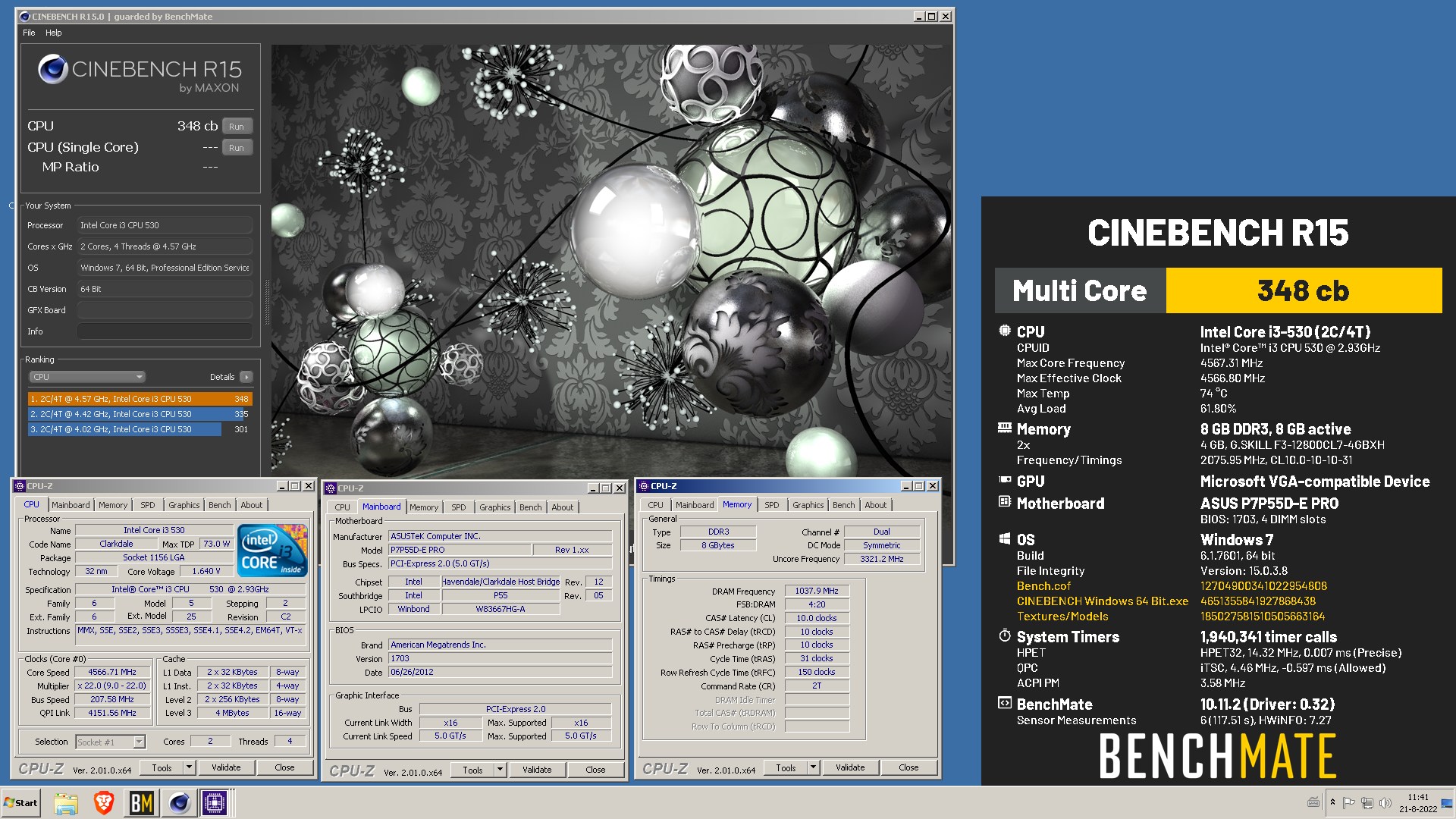Switch to Cinebench via its taskbar icon
Image resolution: width=1456 pixels, height=819 pixels.
coord(180,803)
